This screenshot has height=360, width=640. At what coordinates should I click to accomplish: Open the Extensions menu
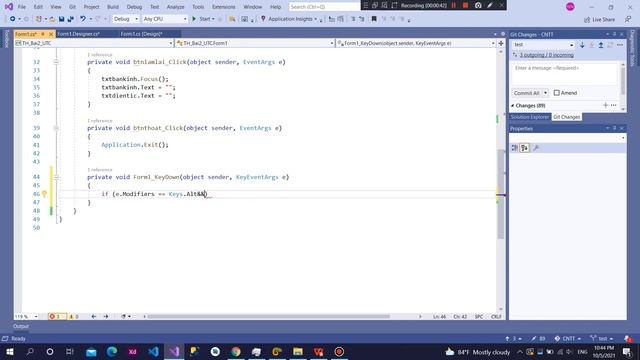tap(224, 7)
